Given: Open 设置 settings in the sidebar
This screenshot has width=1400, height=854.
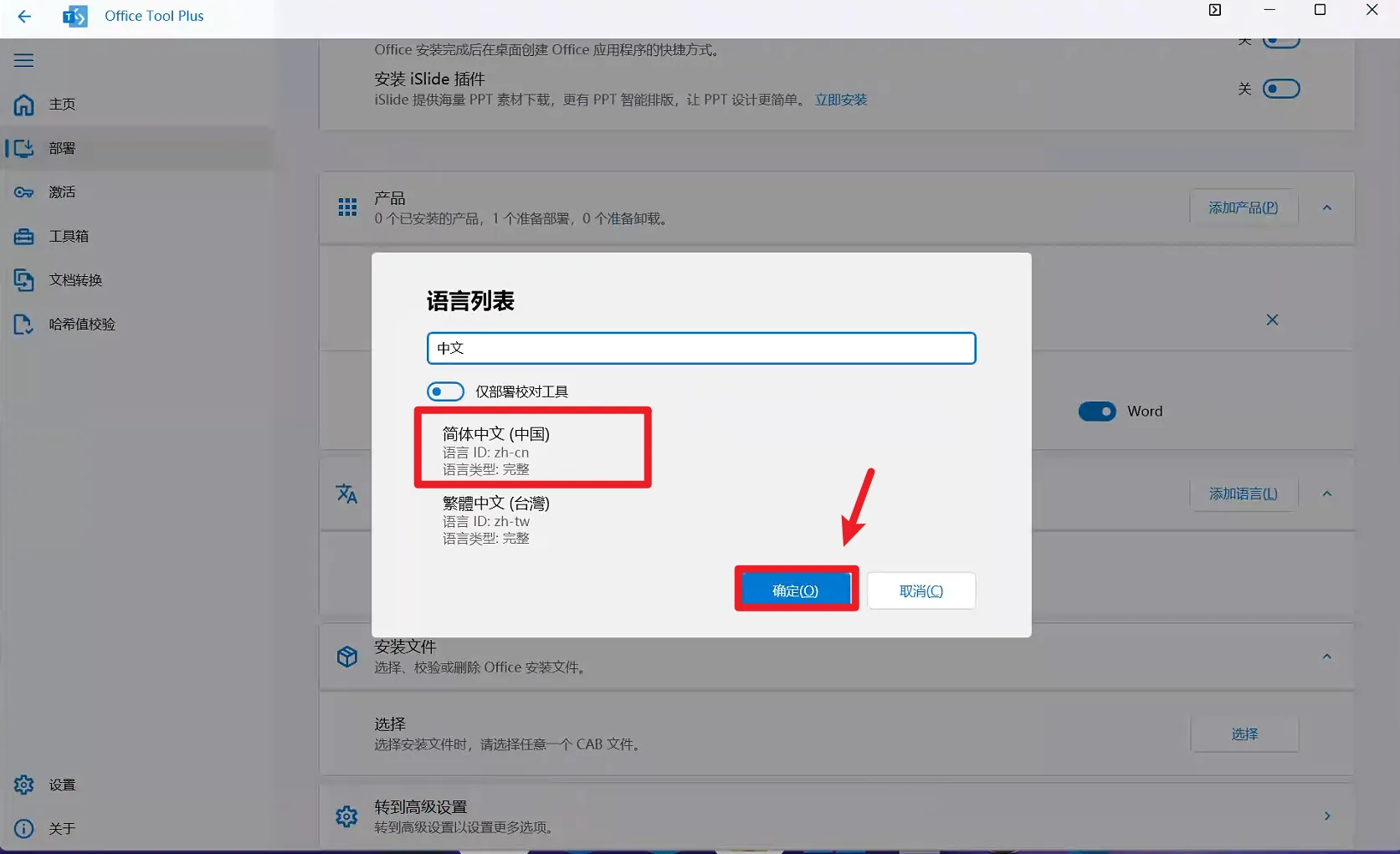Looking at the screenshot, I should (x=137, y=785).
